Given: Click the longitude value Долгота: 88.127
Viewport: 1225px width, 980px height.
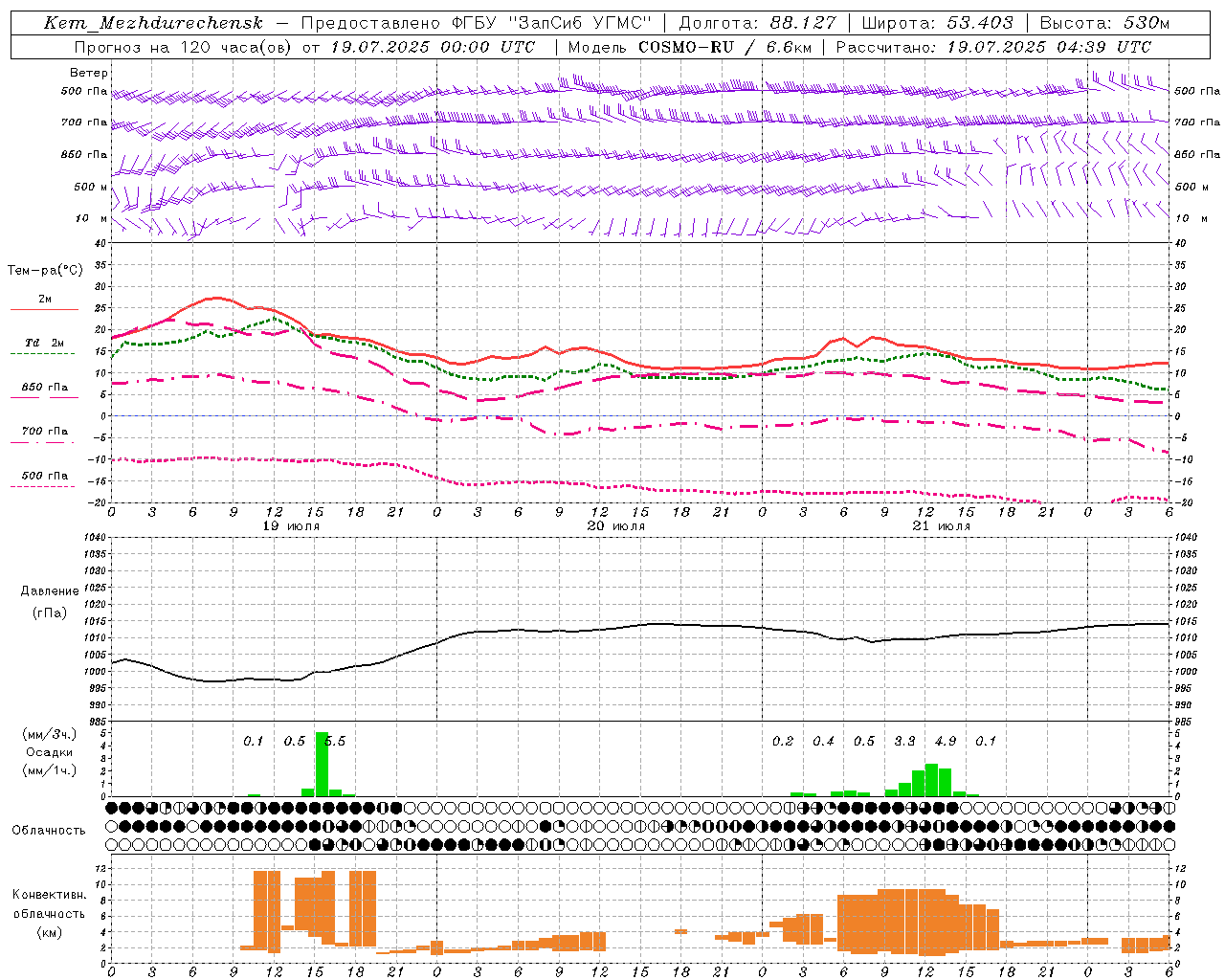Looking at the screenshot, I should (757, 23).
